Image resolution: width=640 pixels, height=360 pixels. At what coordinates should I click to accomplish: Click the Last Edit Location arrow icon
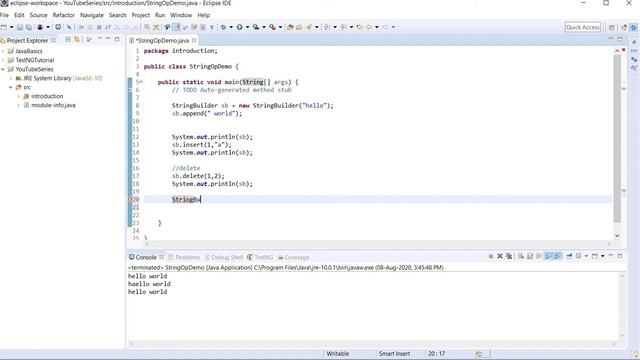[x=360, y=27]
